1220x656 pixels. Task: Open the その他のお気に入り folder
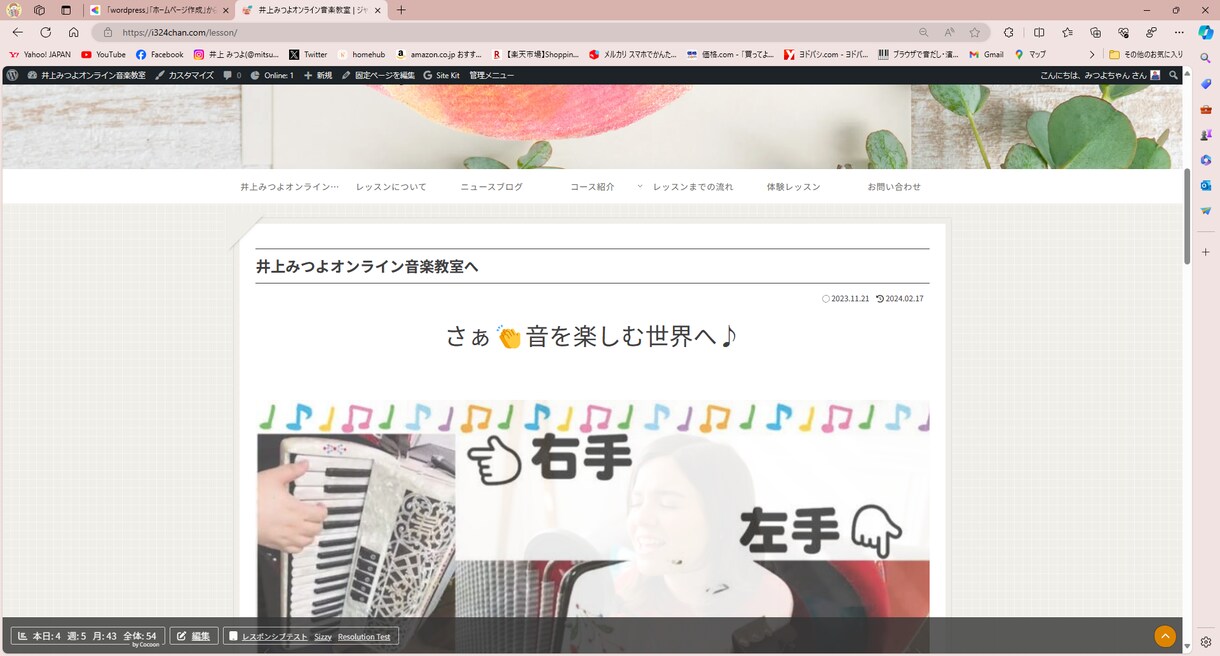pos(1146,54)
